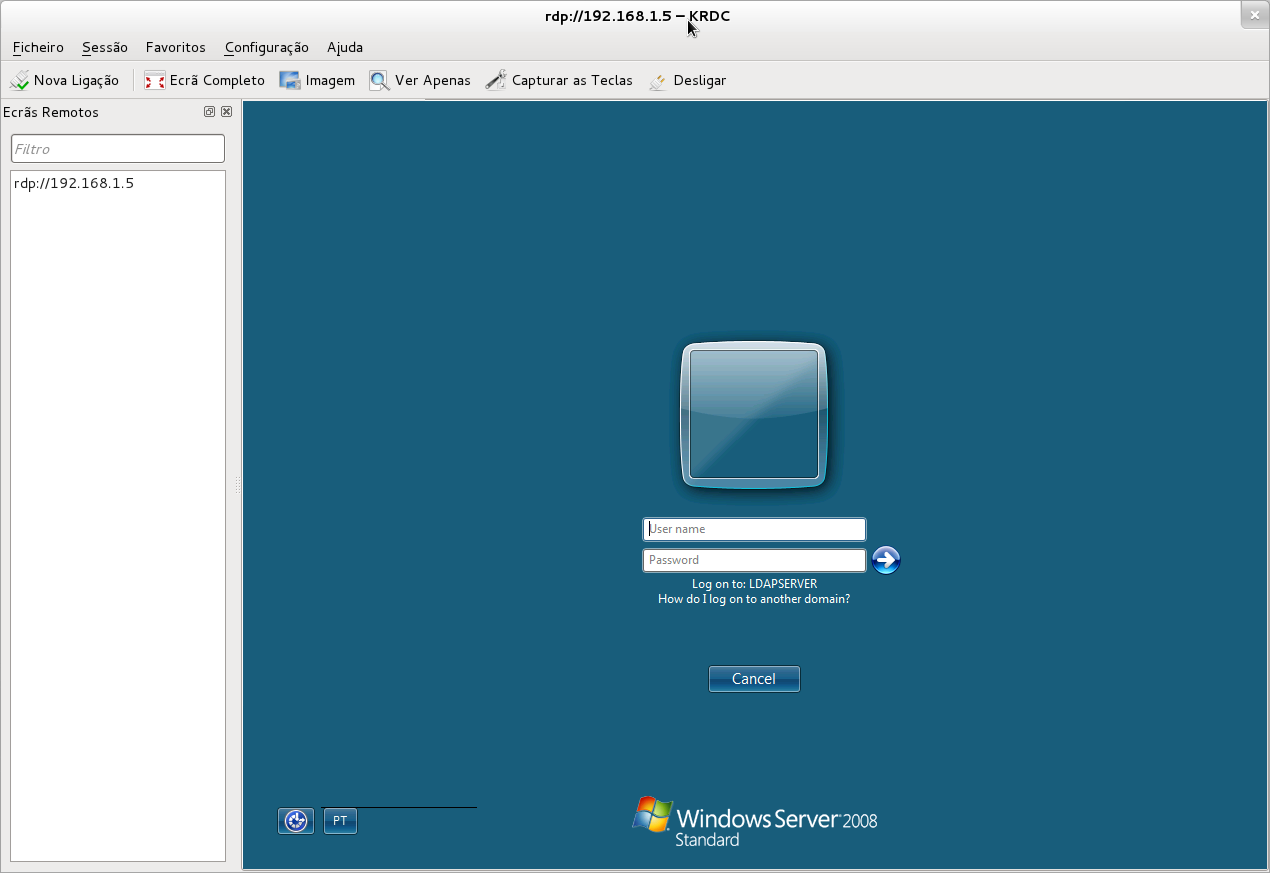Toggle Ecrã Completo full screen mode
1270x873 pixels.
click(155, 81)
